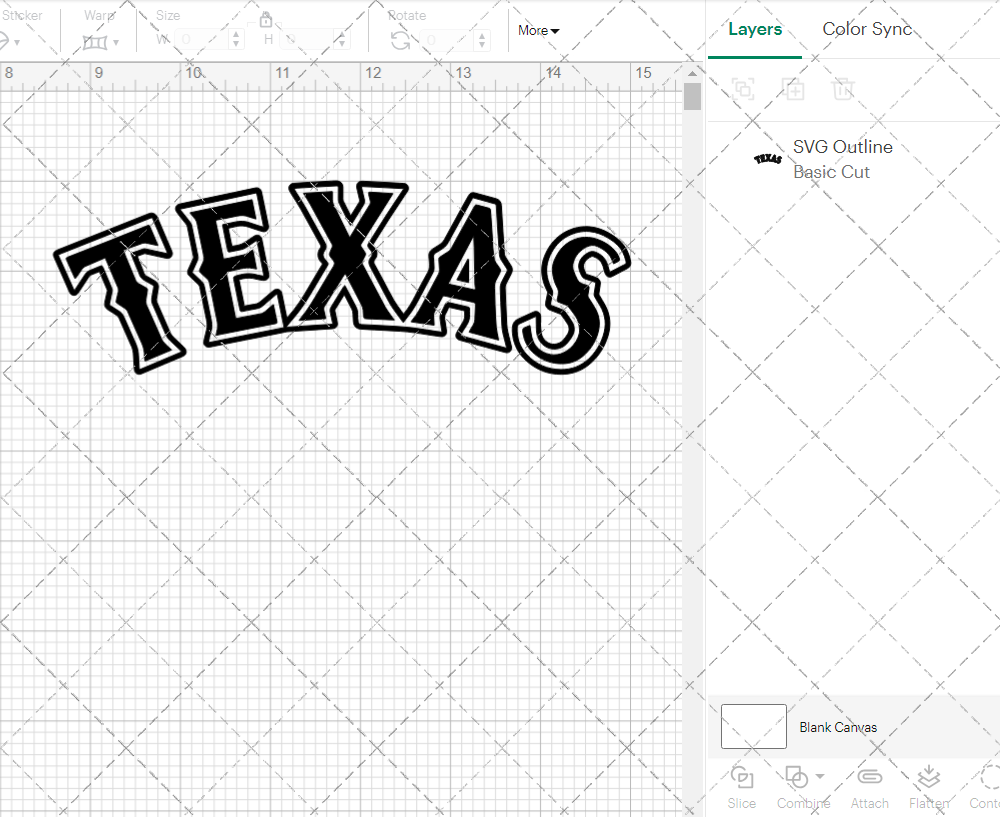
Task: Click the duplicate layer icon
Action: click(x=794, y=89)
